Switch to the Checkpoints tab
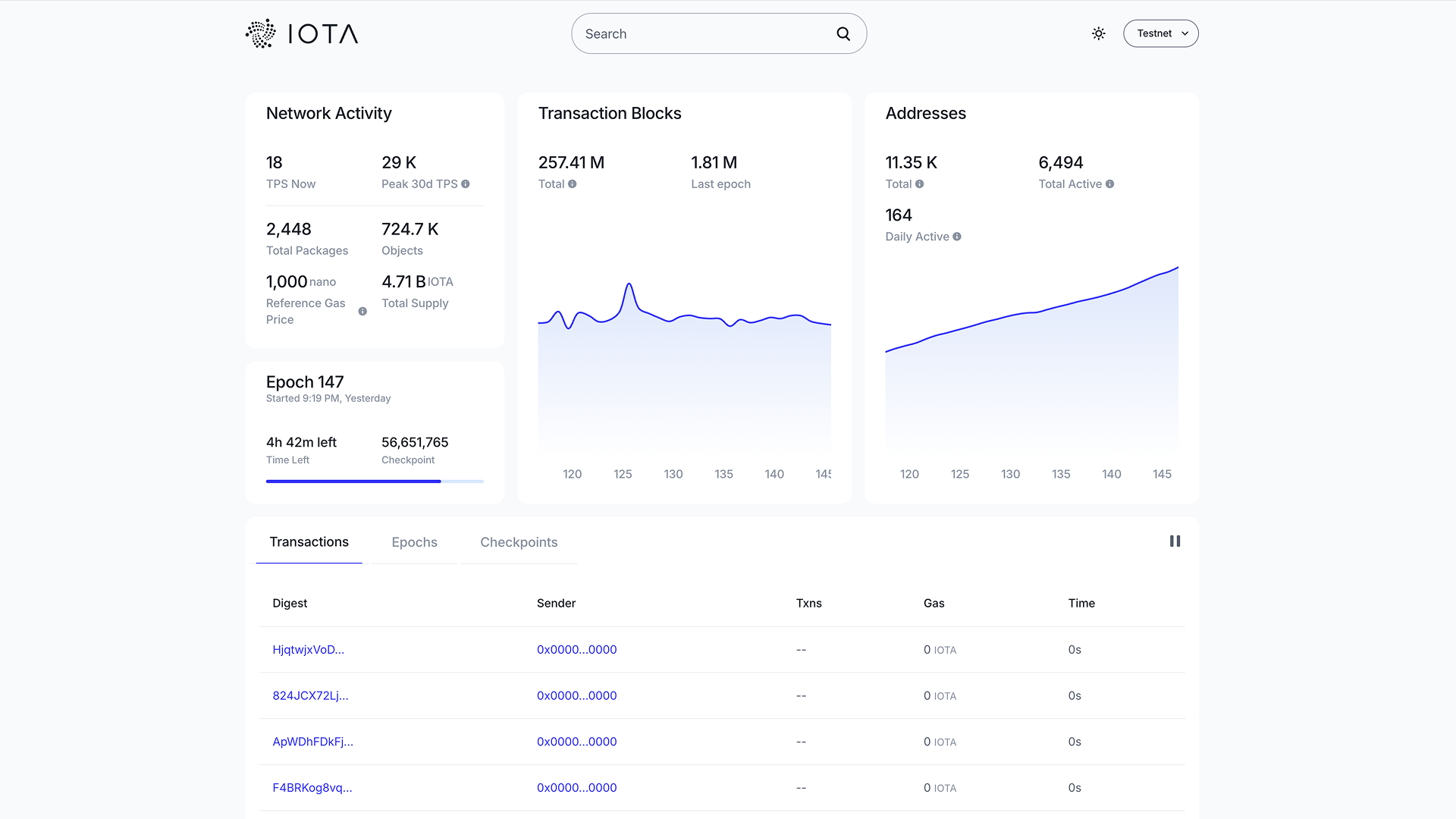The height and width of the screenshot is (819, 1456). point(519,542)
